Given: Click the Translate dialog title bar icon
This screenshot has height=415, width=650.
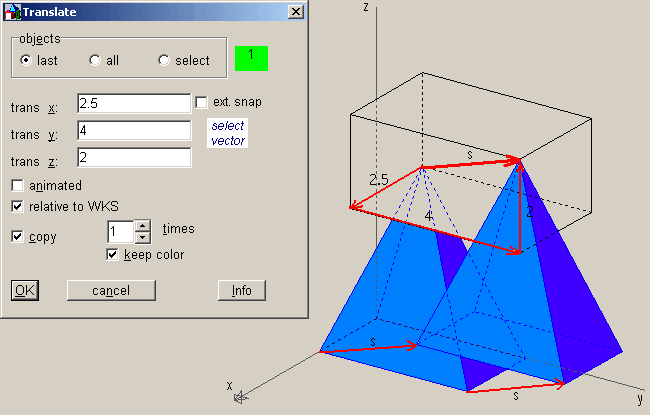Looking at the screenshot, I should pos(12,12).
